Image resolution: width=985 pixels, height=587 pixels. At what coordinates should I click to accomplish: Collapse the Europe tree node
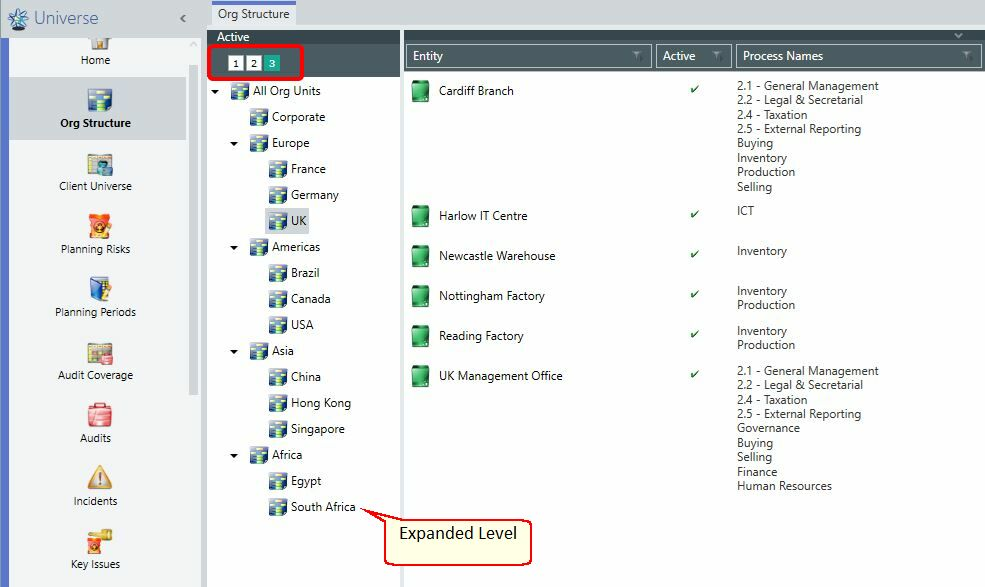point(234,144)
